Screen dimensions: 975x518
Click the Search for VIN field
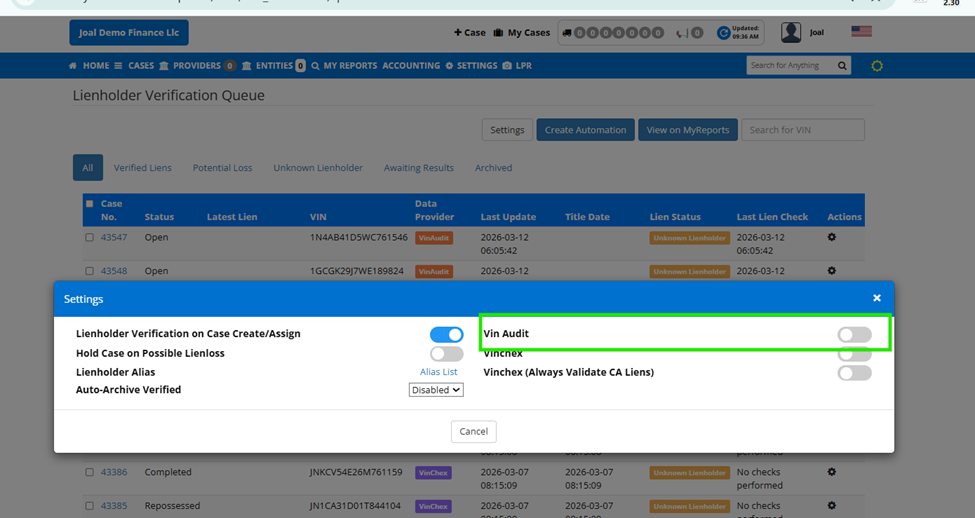pos(803,130)
